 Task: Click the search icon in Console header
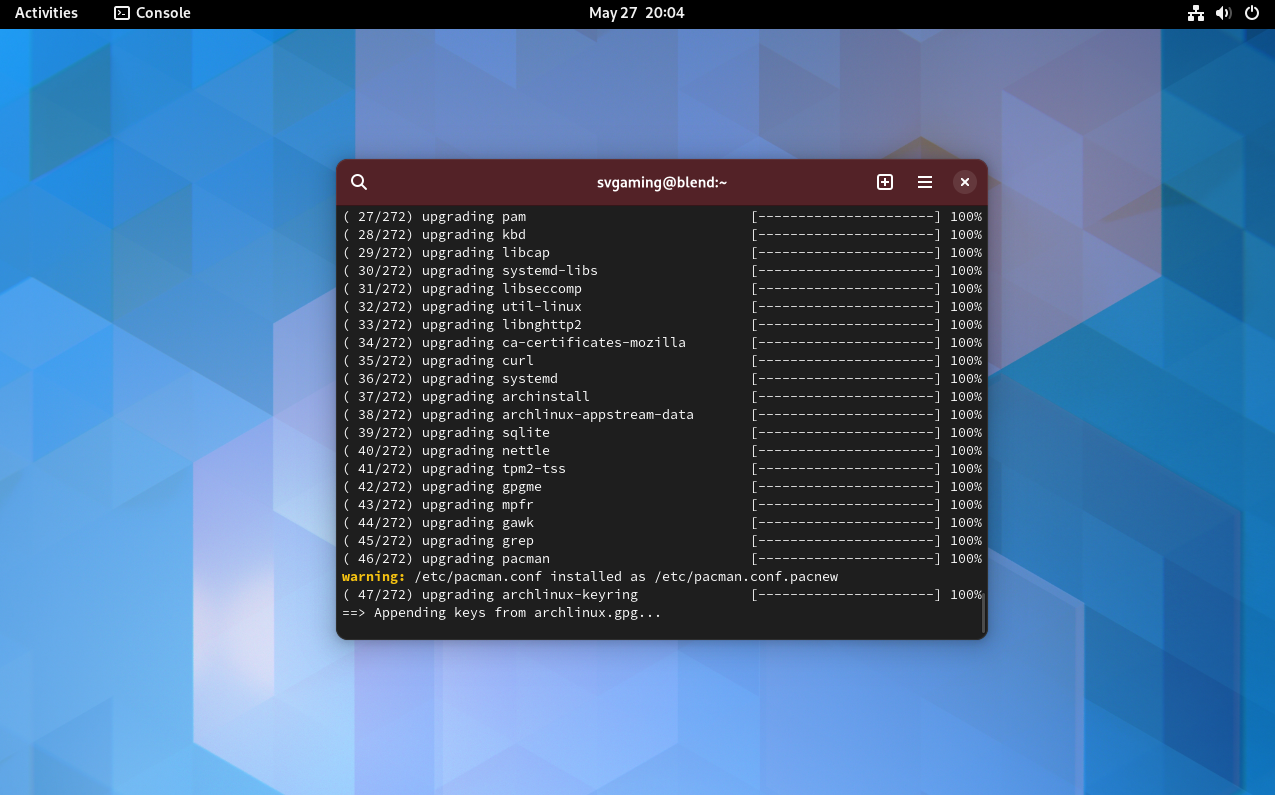click(x=359, y=182)
